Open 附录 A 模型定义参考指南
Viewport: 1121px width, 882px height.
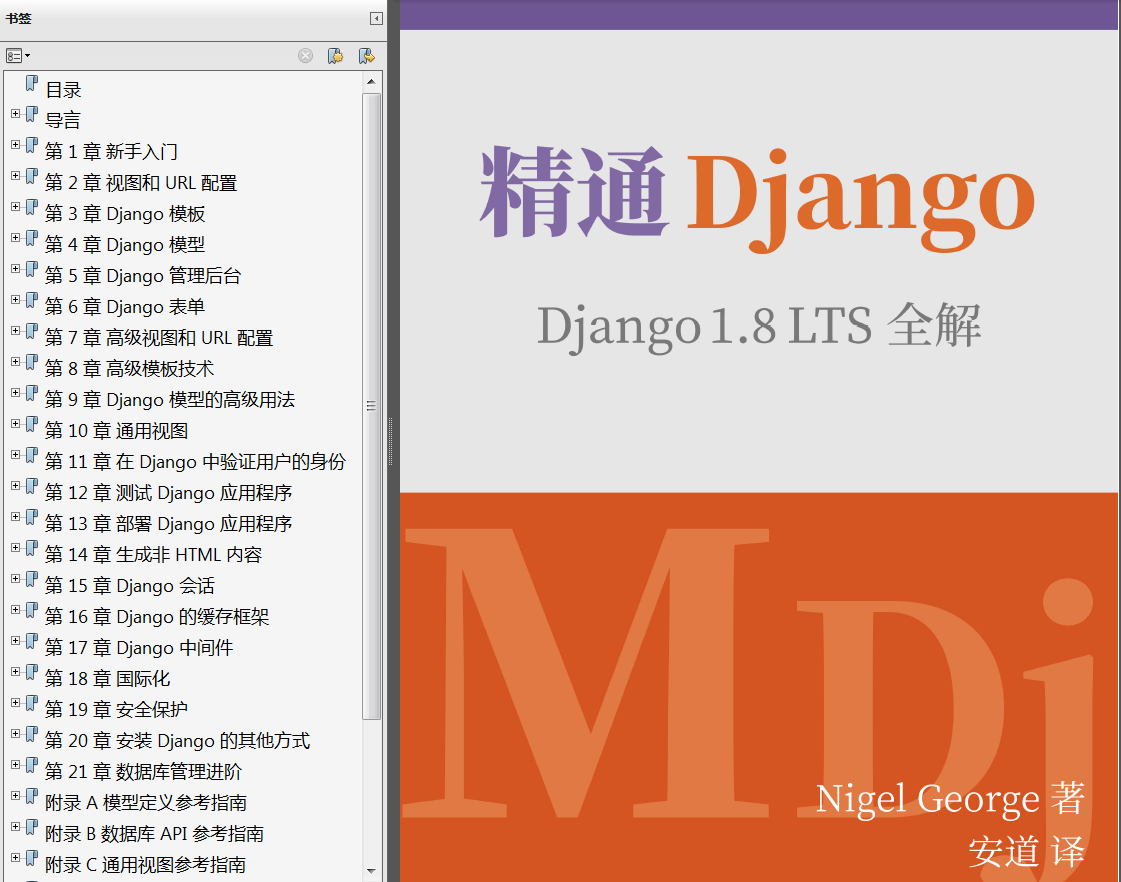tap(146, 803)
